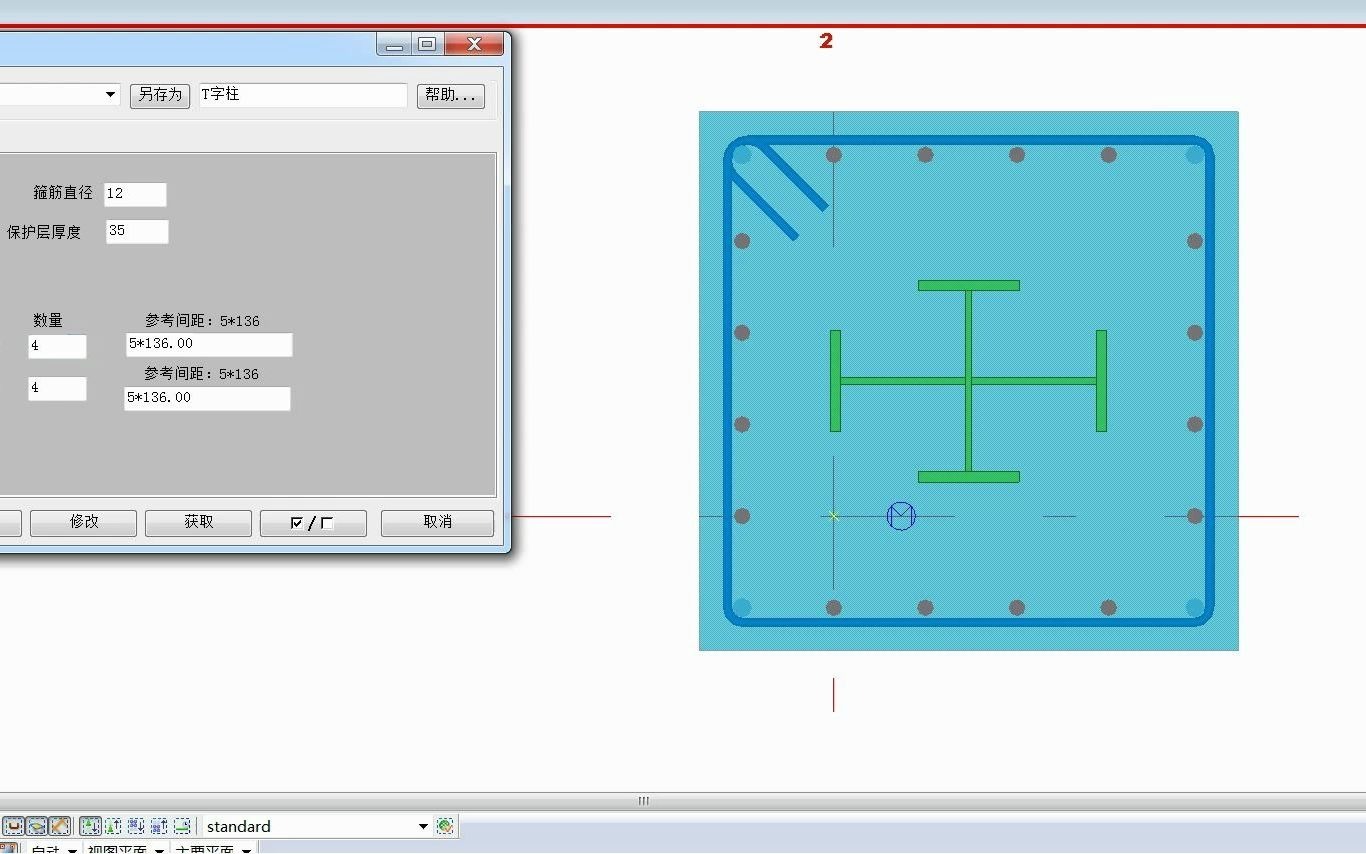Click the second selection filter icon with up arrow
1366x854 pixels.
click(113, 826)
